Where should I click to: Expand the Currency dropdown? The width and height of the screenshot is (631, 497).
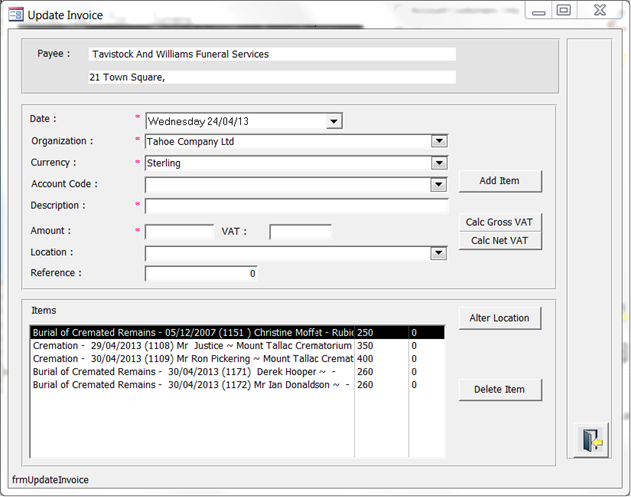pos(439,163)
